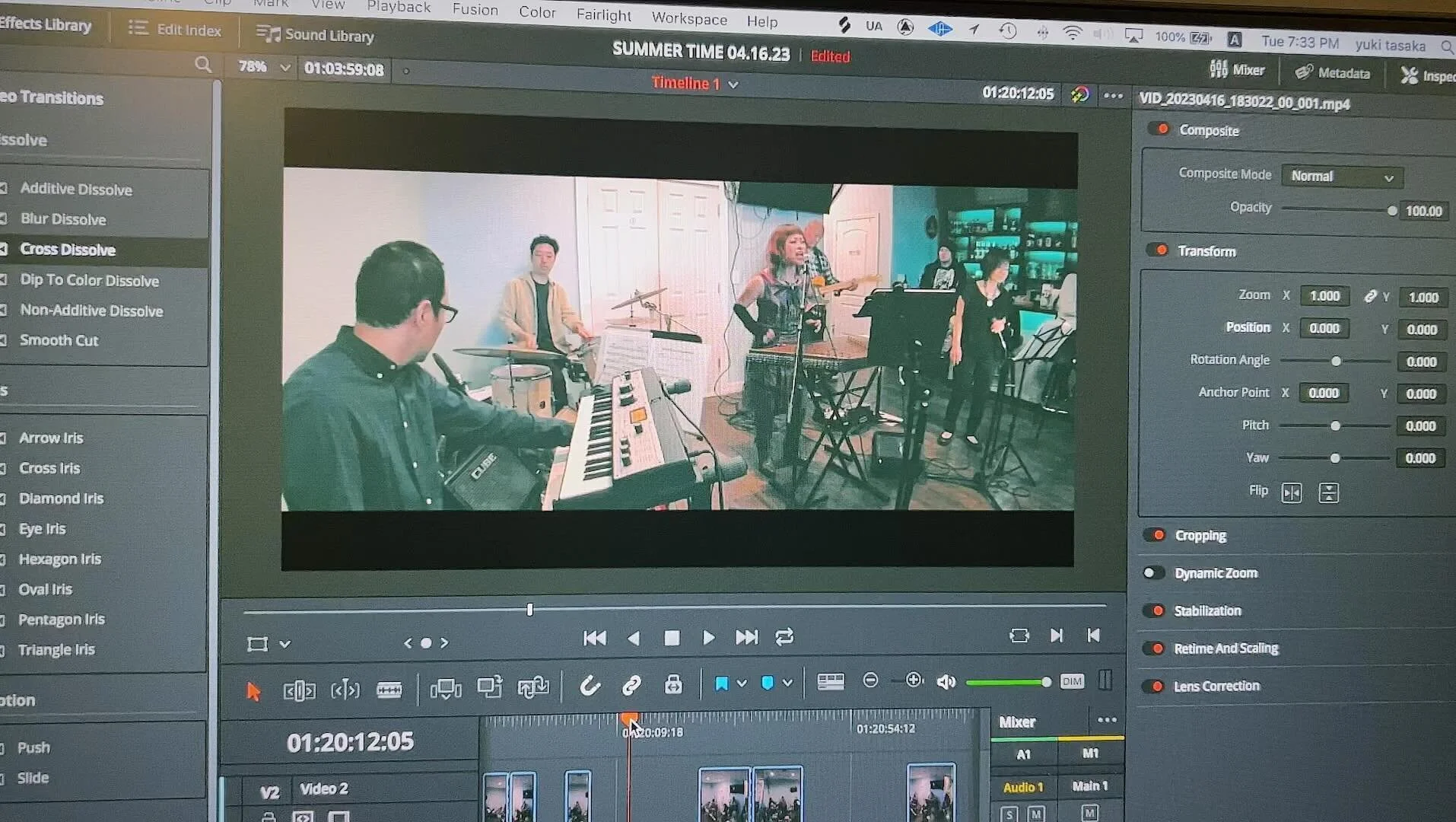The width and height of the screenshot is (1456, 822).
Task: Select the arrow Selection mode tool
Action: click(253, 690)
